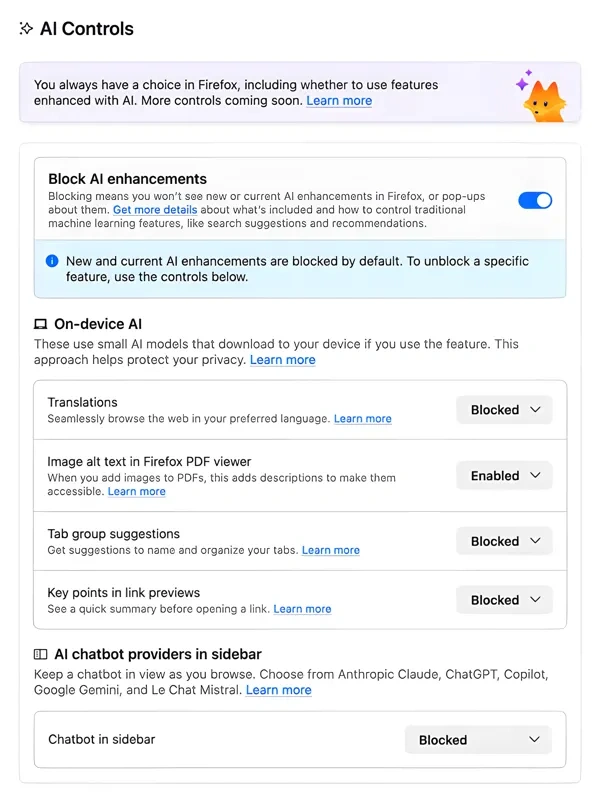Disable the Block AI enhancements toggle
This screenshot has width=603, height=800.
click(x=535, y=200)
